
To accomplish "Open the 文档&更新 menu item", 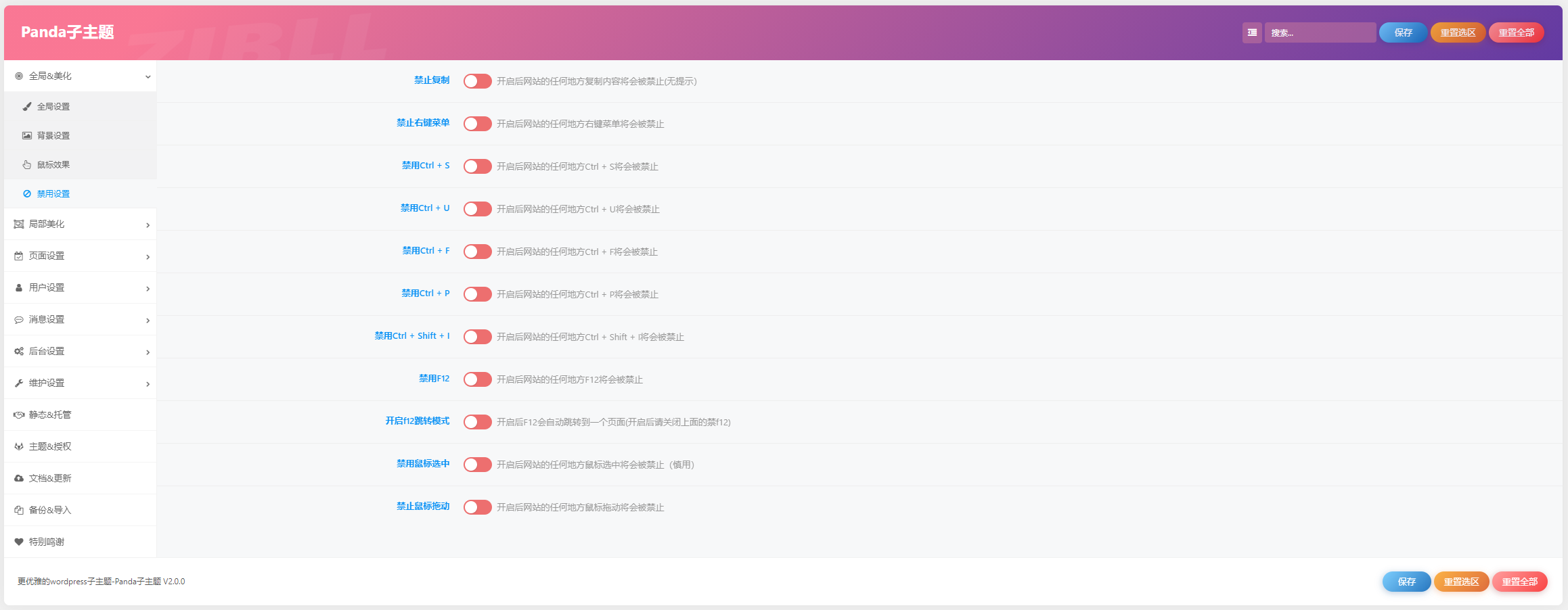I will (81, 479).
